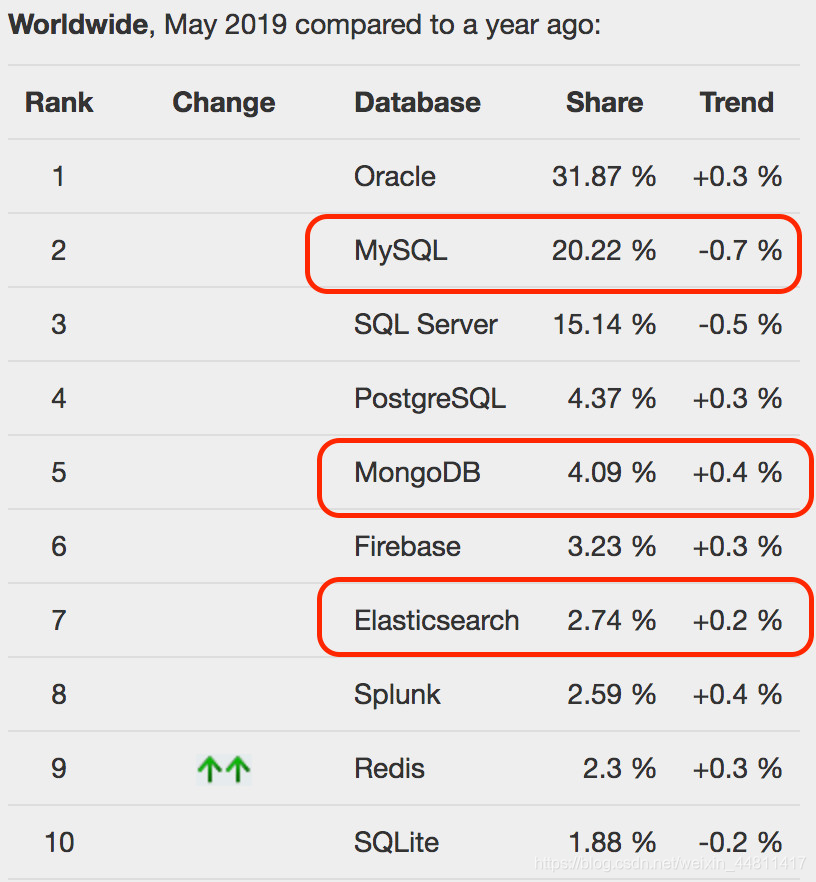
Task: Click the Rank column header
Action: 59,102
